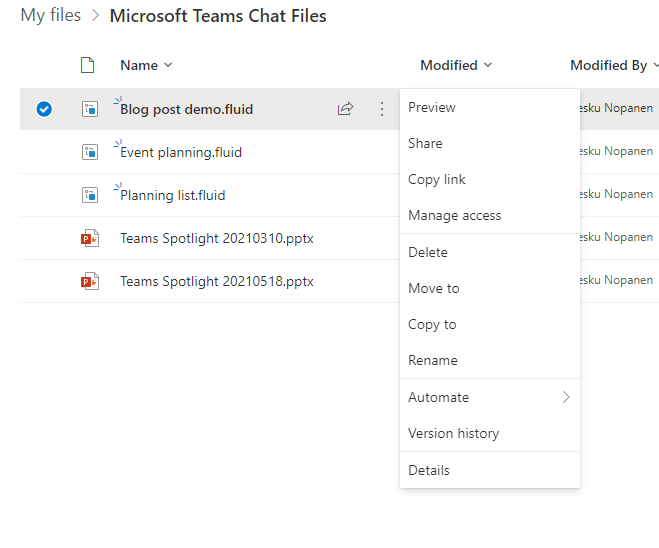Select Copy link in the context menu
659x548 pixels.
pyautogui.click(x=436, y=179)
